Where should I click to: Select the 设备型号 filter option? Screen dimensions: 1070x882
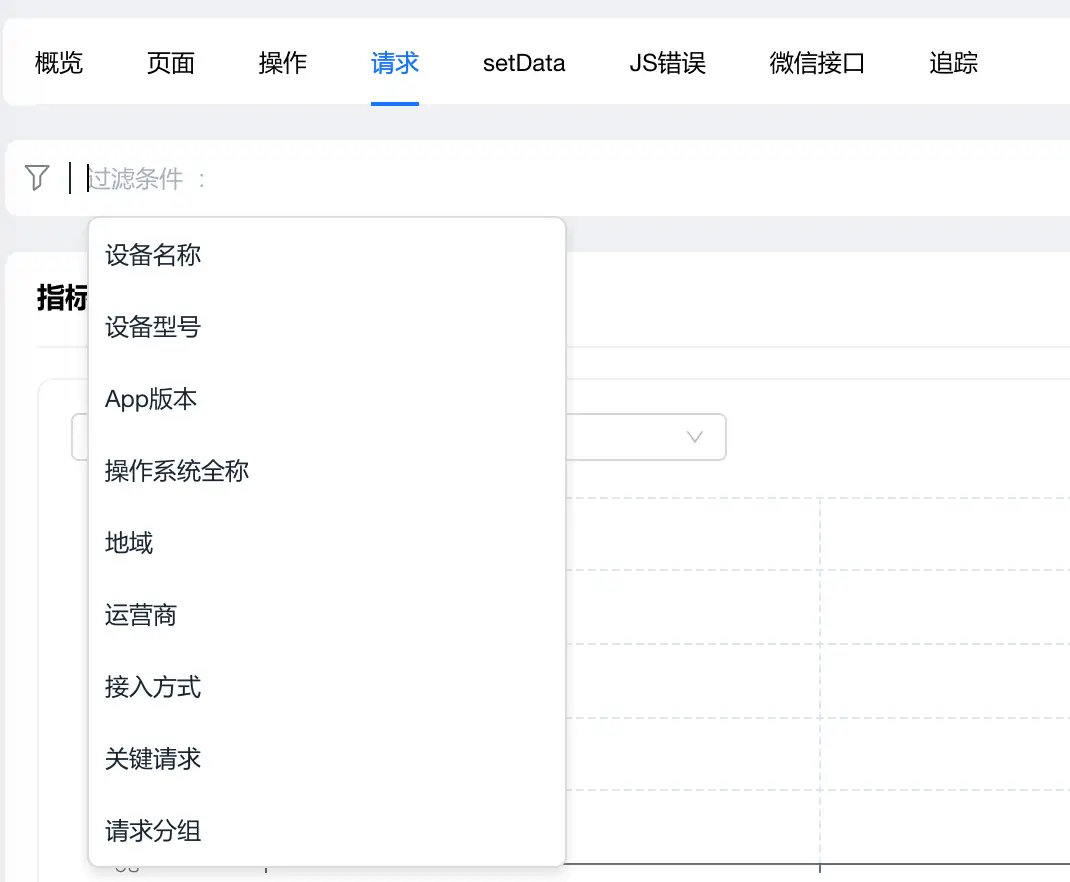[153, 327]
